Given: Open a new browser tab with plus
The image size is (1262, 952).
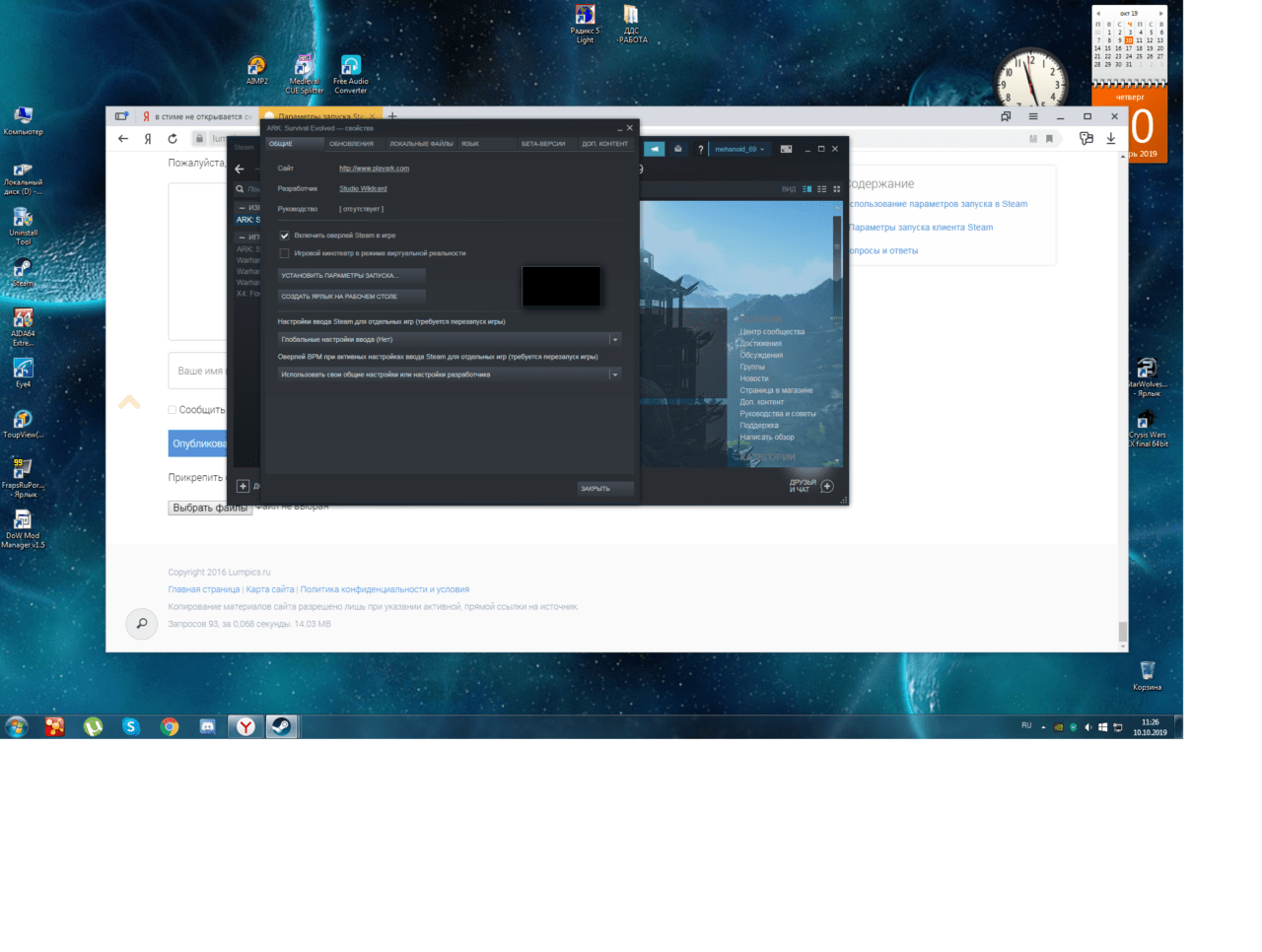Looking at the screenshot, I should click(392, 116).
